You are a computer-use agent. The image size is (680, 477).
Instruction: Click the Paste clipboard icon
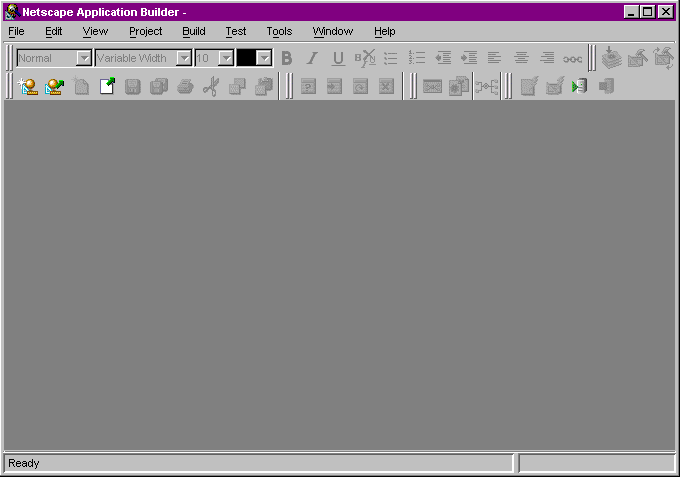[264, 86]
